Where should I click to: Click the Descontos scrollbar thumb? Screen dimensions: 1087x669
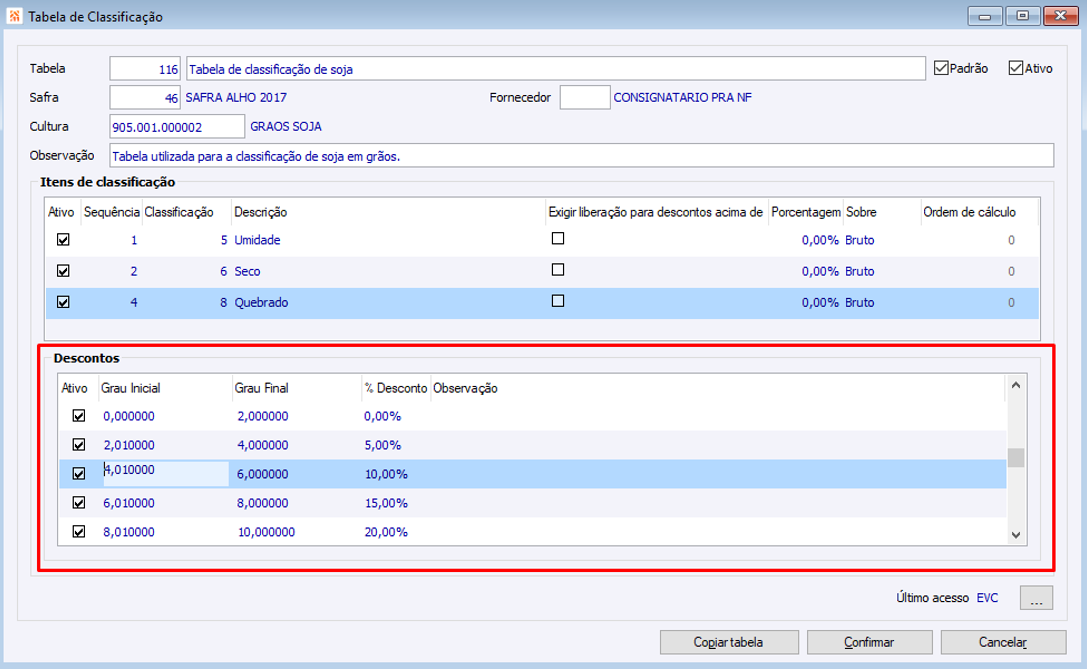click(x=1016, y=458)
